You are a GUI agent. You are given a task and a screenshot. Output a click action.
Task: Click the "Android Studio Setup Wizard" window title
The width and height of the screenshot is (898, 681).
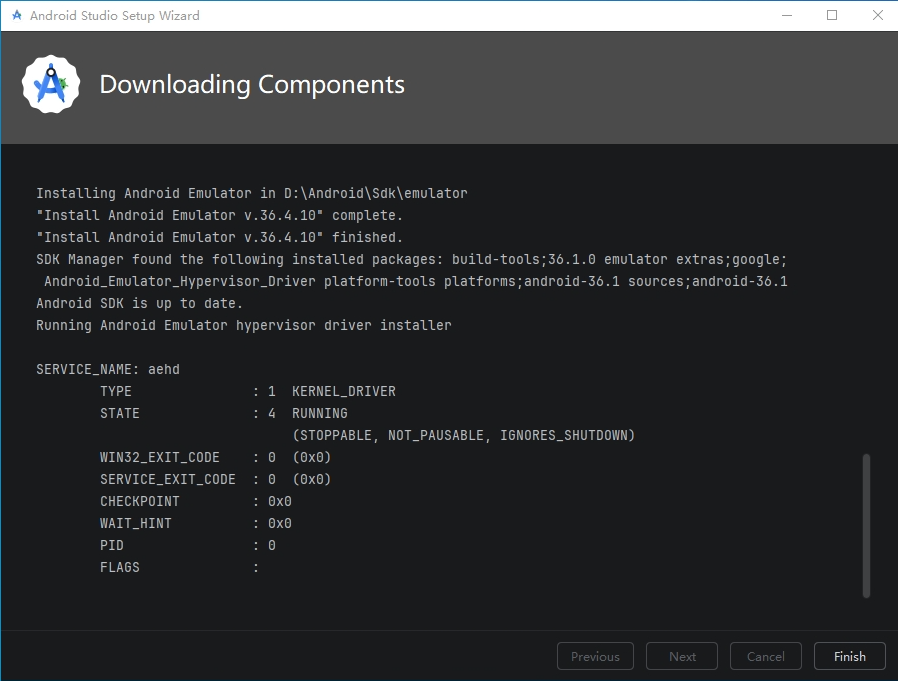tap(115, 15)
